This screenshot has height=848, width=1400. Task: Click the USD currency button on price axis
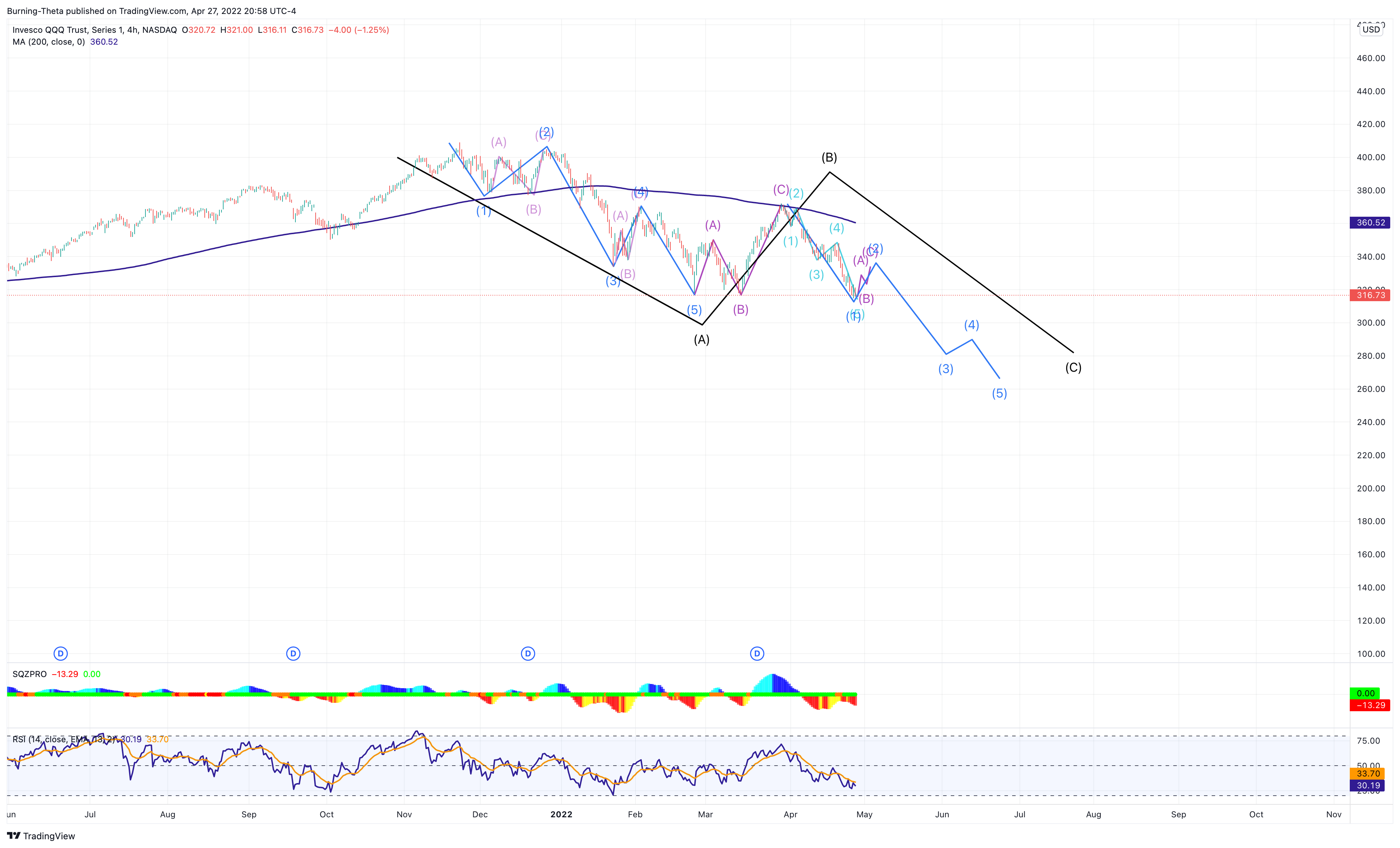click(1371, 30)
